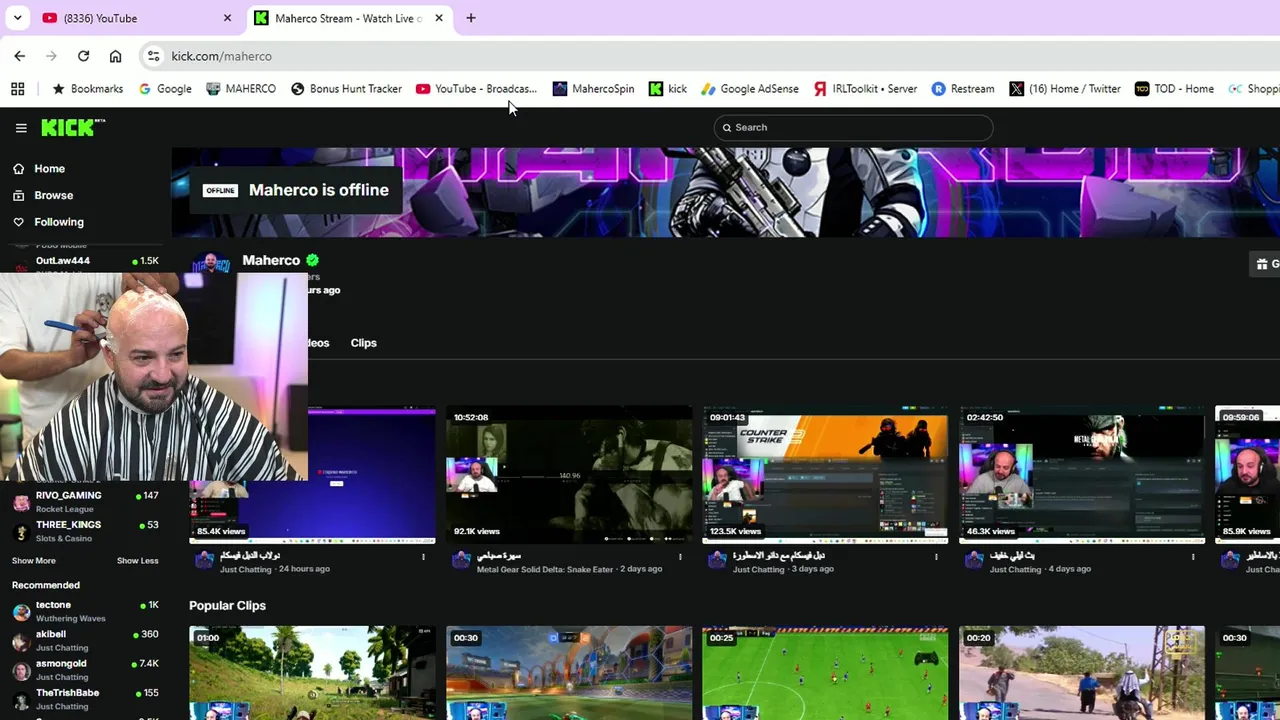The width and height of the screenshot is (1280, 720).
Task: Go back with browser back arrow
Action: coord(20,56)
